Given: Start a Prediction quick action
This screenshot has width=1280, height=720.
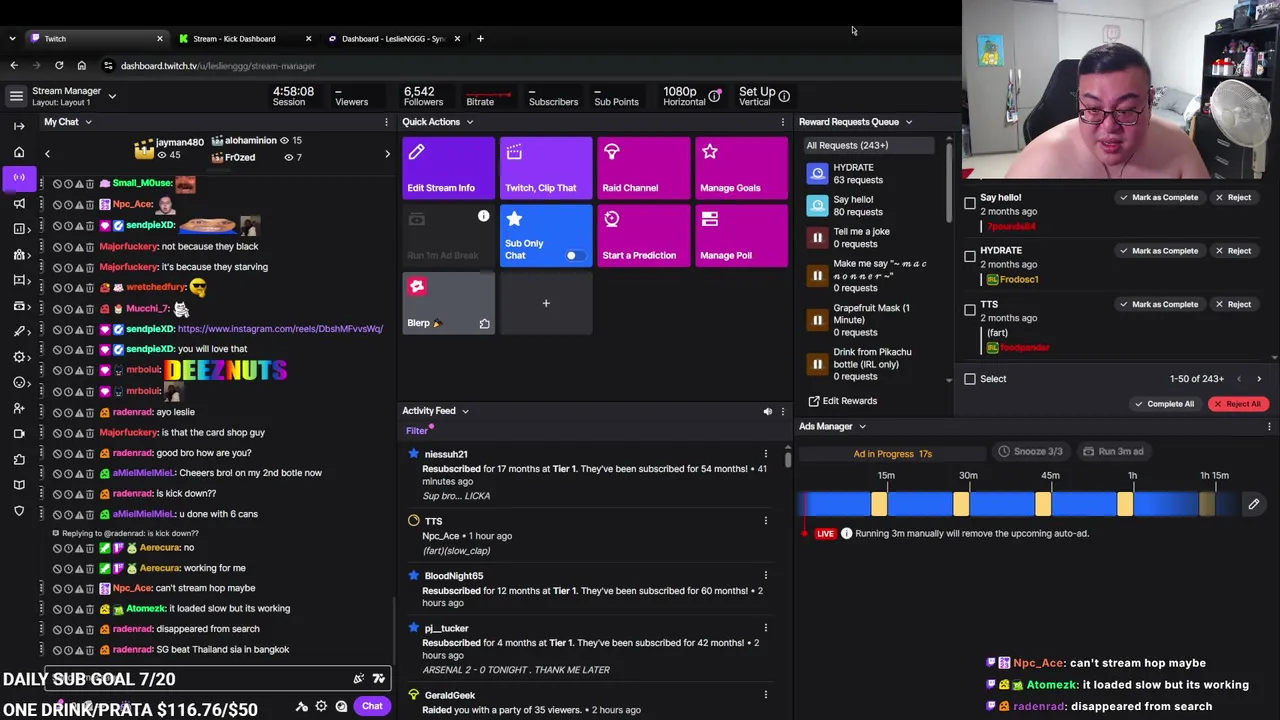Looking at the screenshot, I should tap(643, 235).
